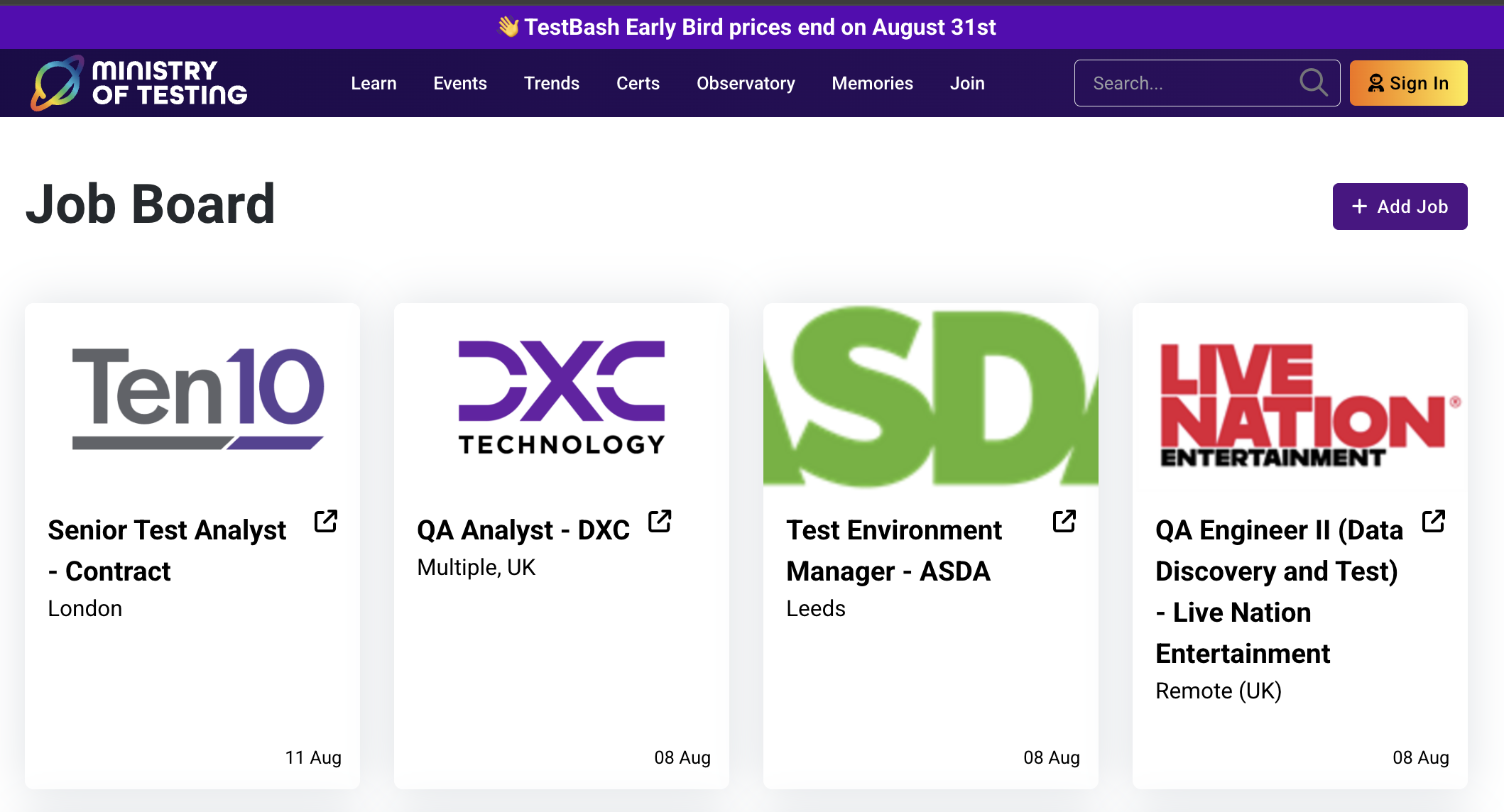Click the 08 Aug date on ASDA card
The width and height of the screenshot is (1504, 812).
[1052, 757]
